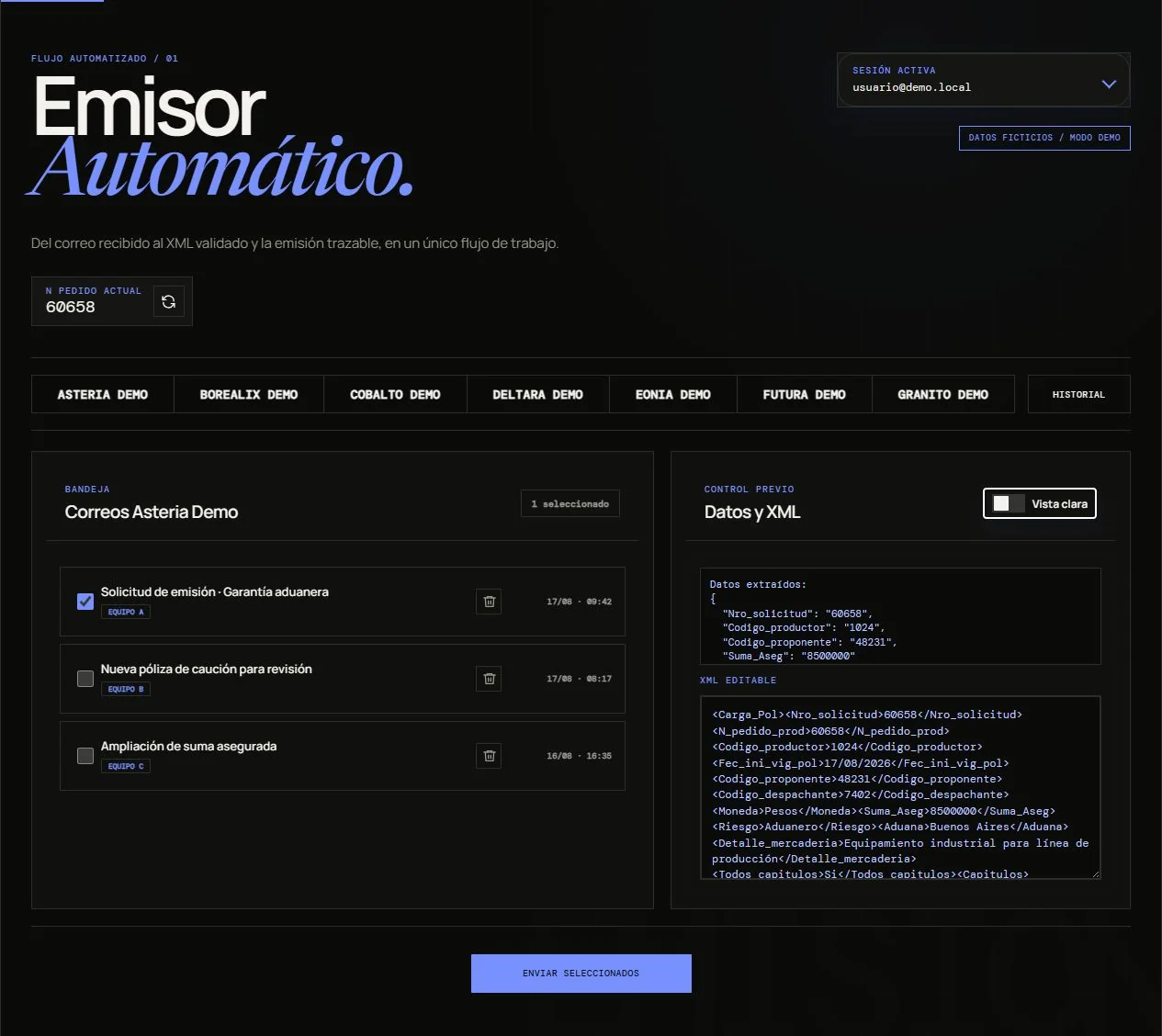
Task: Click inside the XML editable text area
Action: [900, 787]
